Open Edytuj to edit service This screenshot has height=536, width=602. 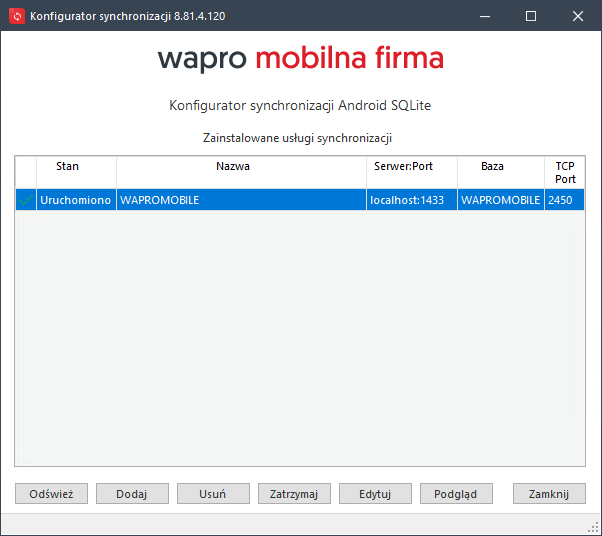[x=375, y=494]
